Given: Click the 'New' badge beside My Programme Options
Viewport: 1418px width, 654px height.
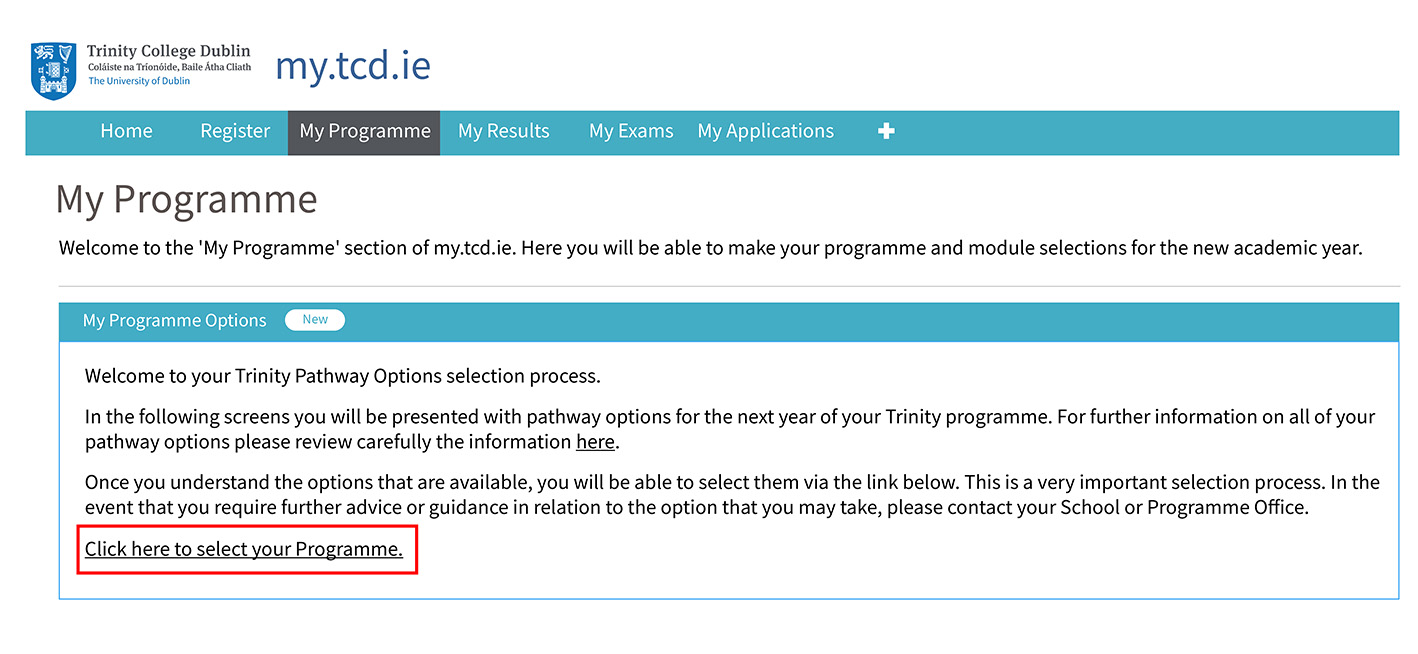Looking at the screenshot, I should coord(315,320).
